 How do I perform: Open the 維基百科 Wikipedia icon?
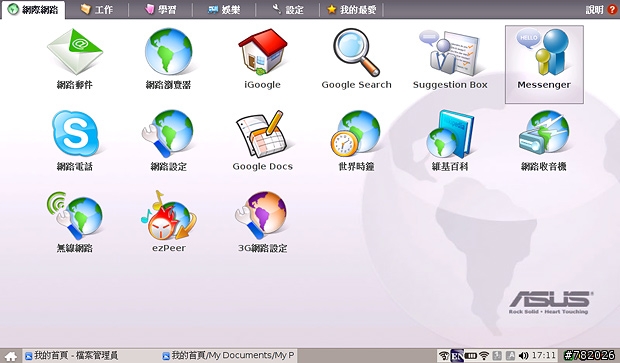point(450,134)
